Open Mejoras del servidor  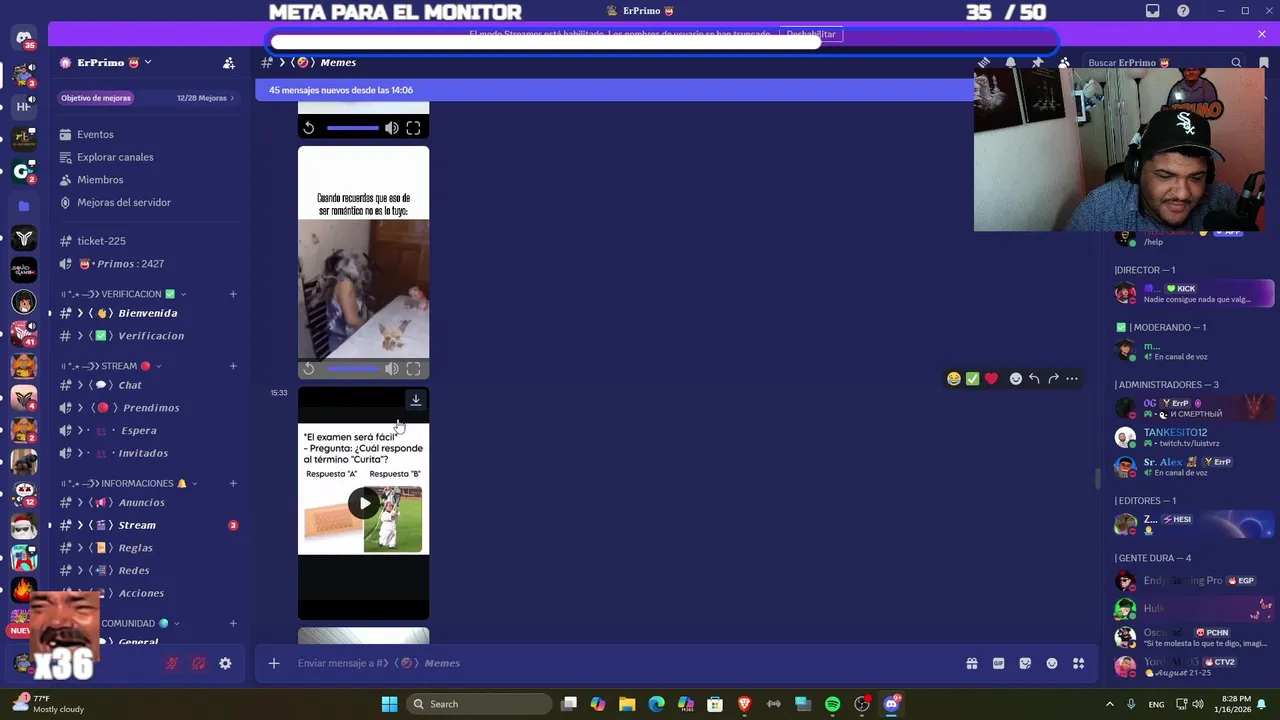tap(148, 202)
